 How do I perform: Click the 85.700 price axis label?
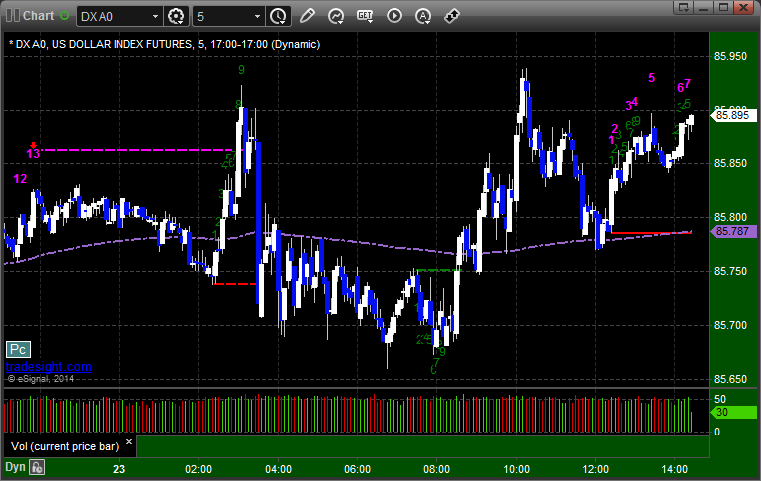click(x=730, y=325)
